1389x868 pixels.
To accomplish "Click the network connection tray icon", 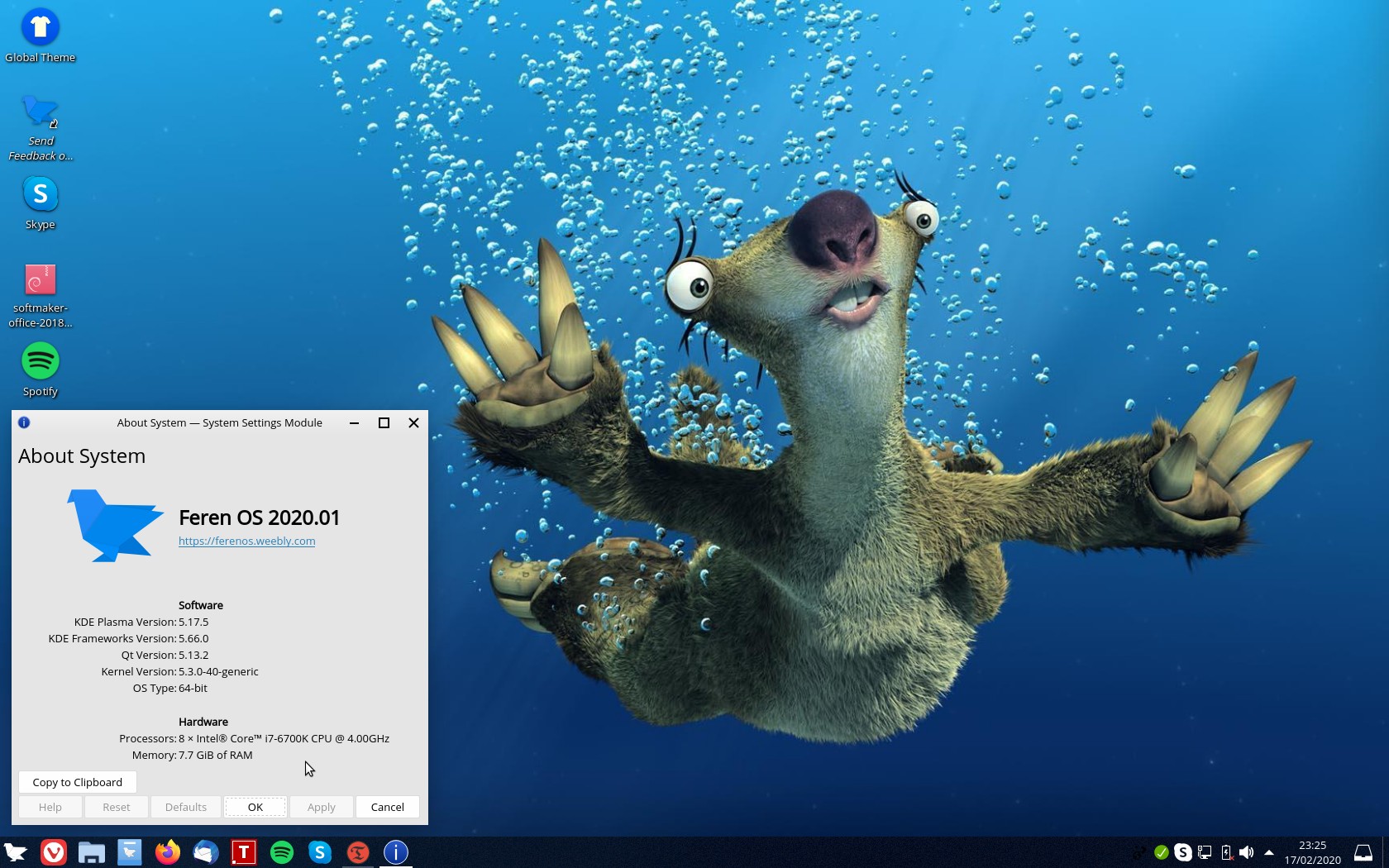I will click(1205, 852).
